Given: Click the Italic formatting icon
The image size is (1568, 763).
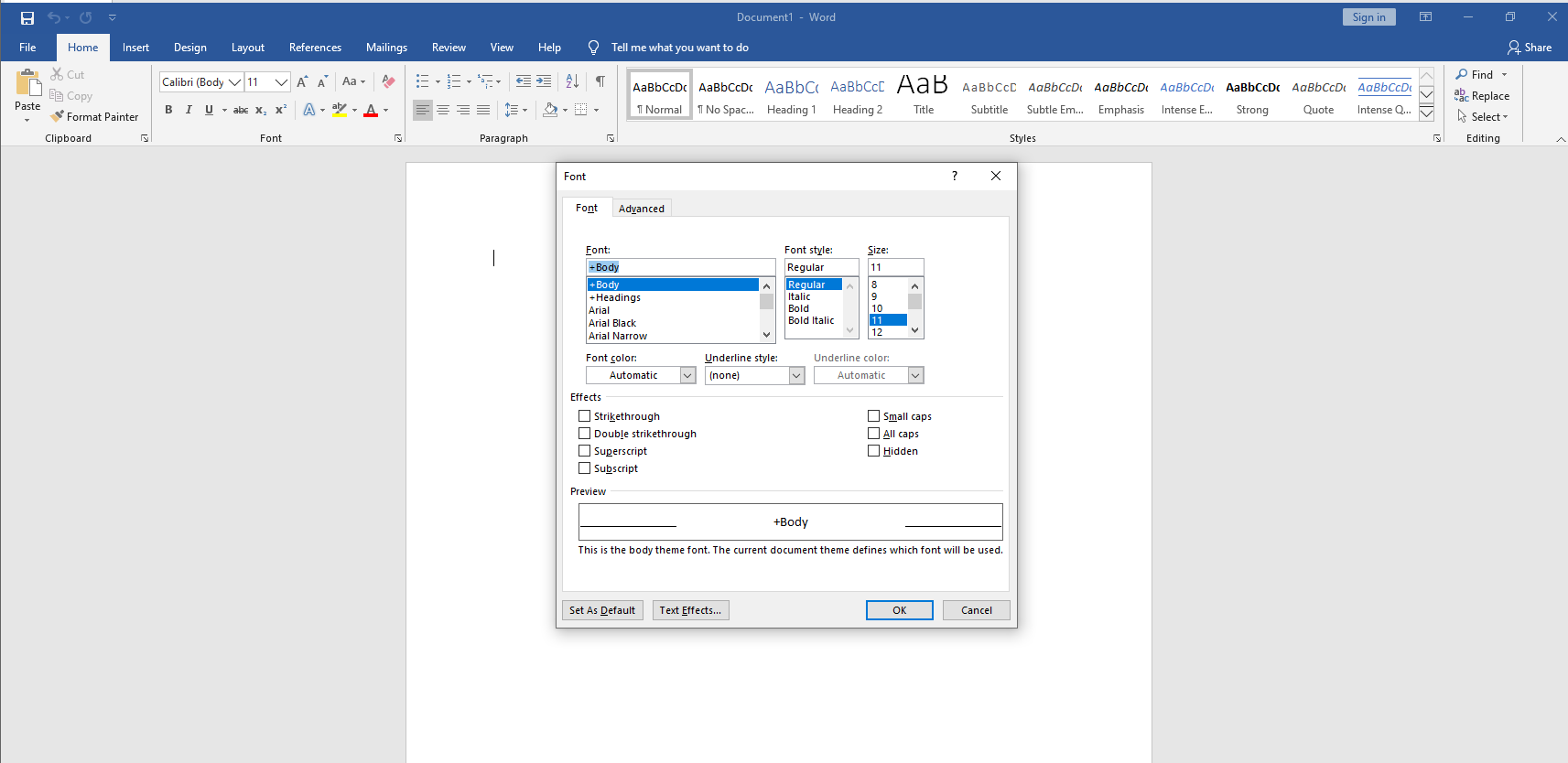Looking at the screenshot, I should point(189,110).
